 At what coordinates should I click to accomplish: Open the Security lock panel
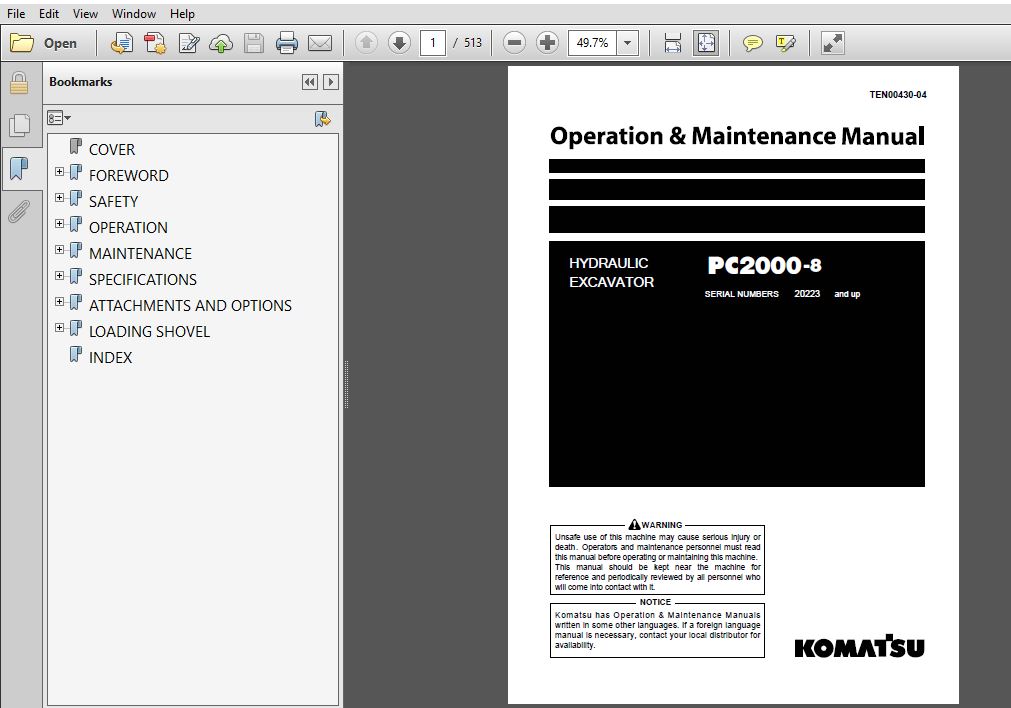click(19, 83)
